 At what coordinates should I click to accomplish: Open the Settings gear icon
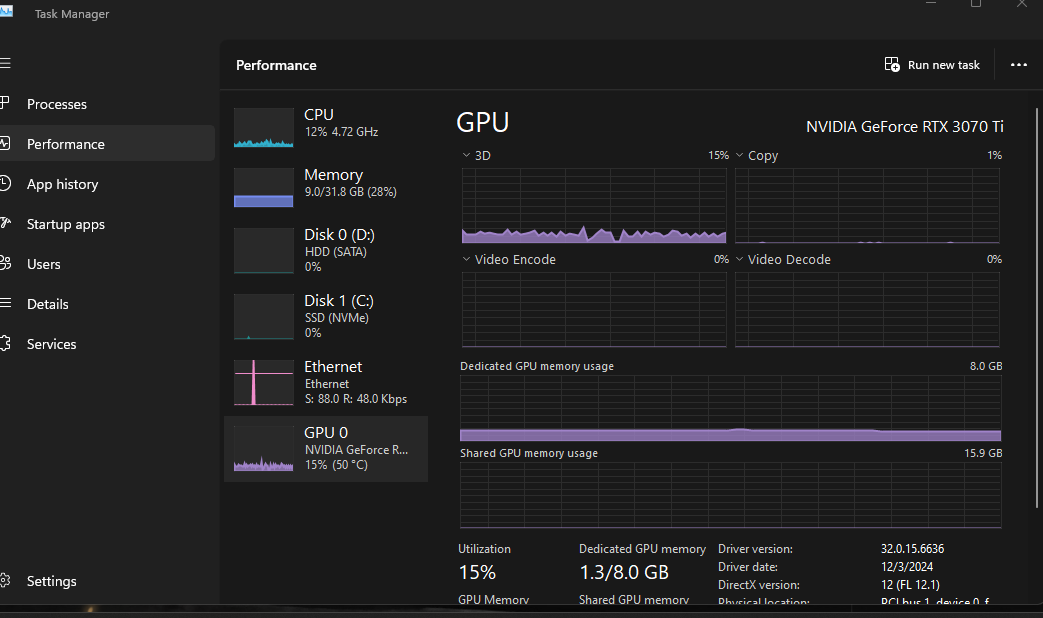5,581
